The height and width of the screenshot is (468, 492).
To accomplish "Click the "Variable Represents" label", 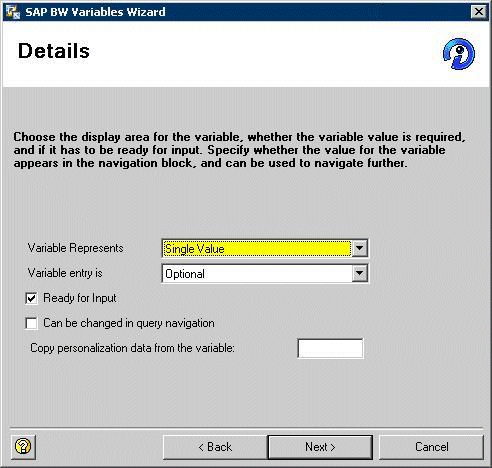I will [75, 248].
